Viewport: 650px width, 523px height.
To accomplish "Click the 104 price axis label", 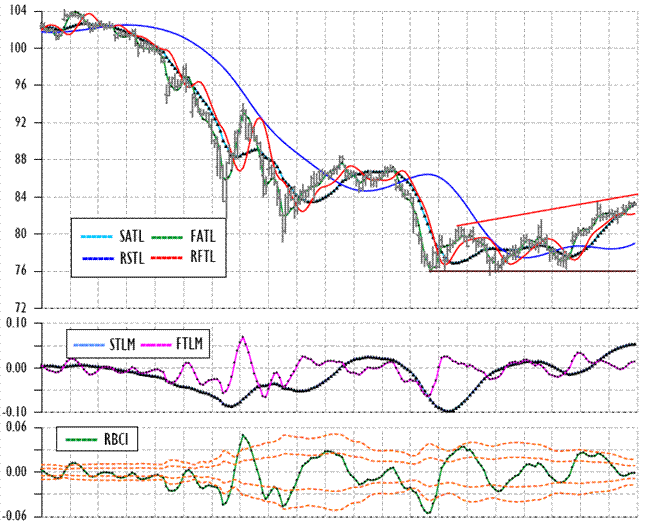I will point(16,11).
